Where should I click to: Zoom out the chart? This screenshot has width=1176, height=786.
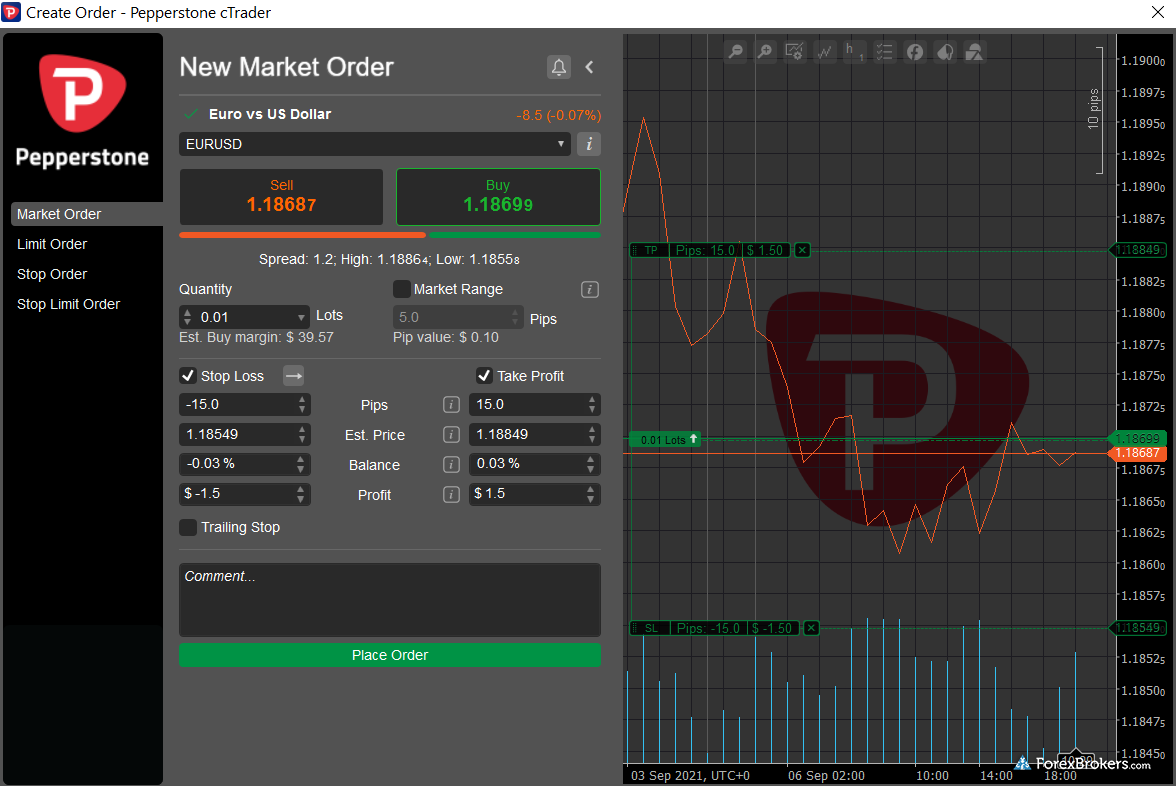tap(736, 52)
